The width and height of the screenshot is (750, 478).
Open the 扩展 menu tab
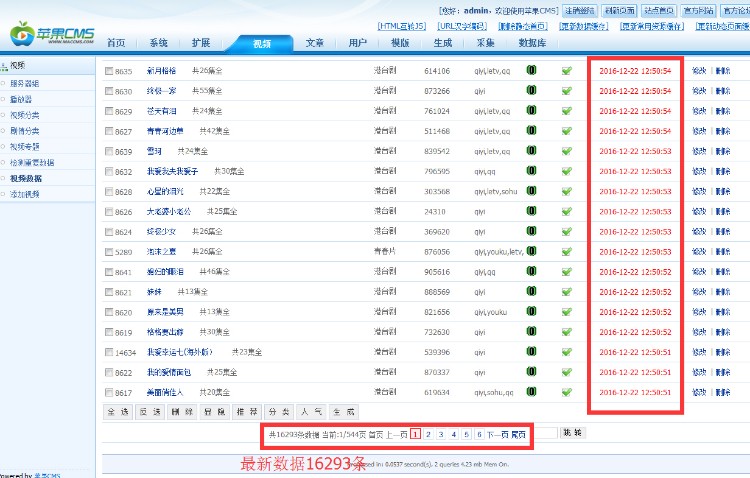[201, 43]
